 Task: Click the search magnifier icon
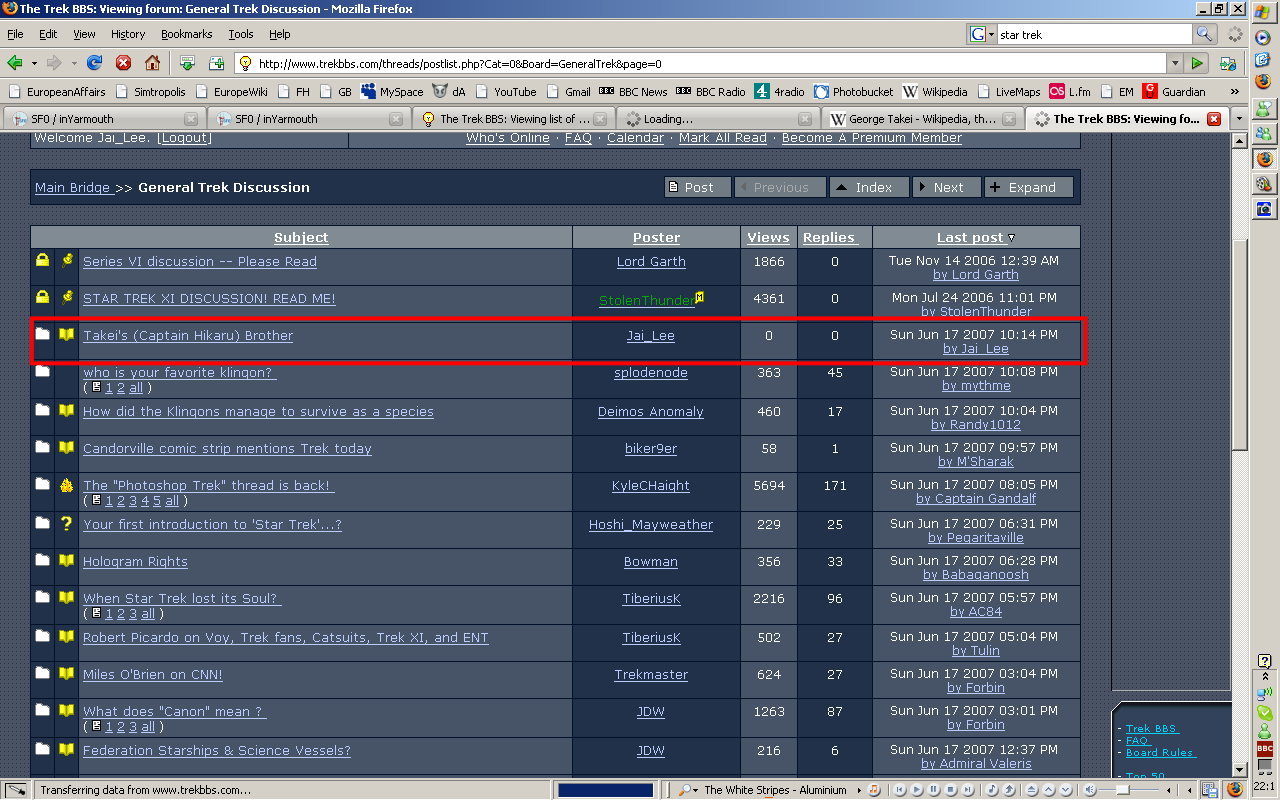[x=1205, y=34]
